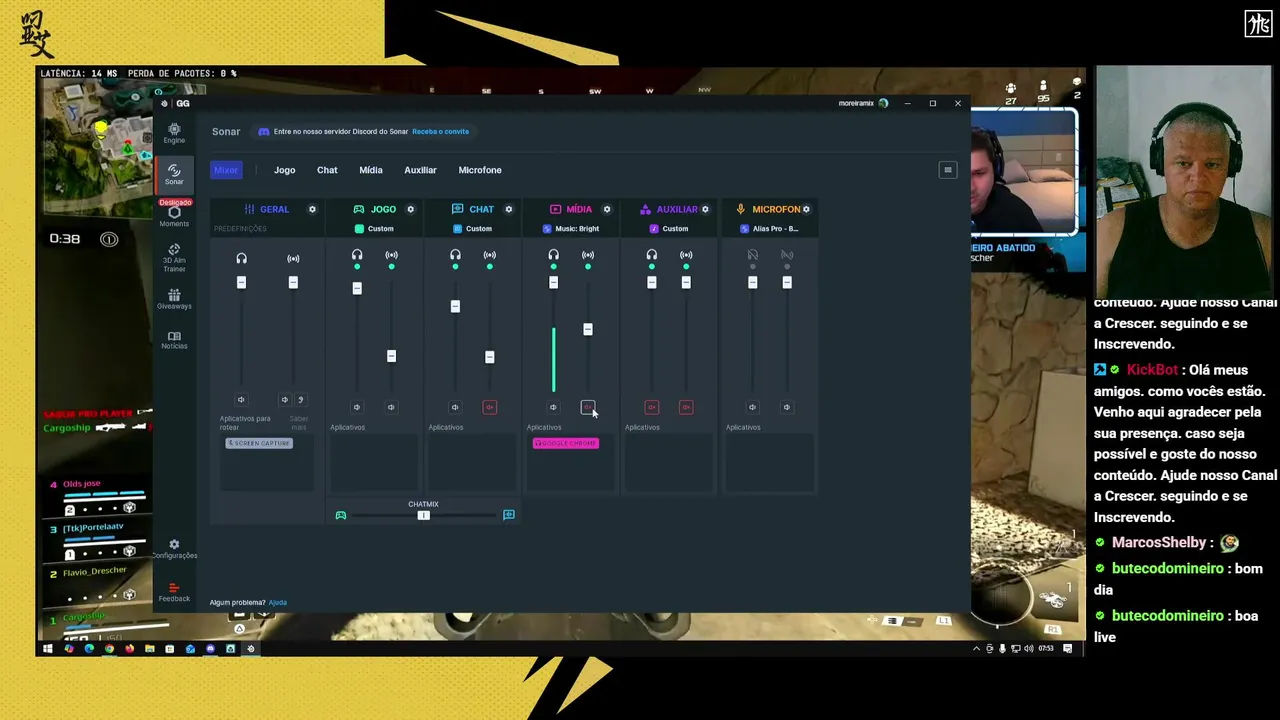Switch to the Chat tab
1280x720 pixels.
pyautogui.click(x=327, y=170)
